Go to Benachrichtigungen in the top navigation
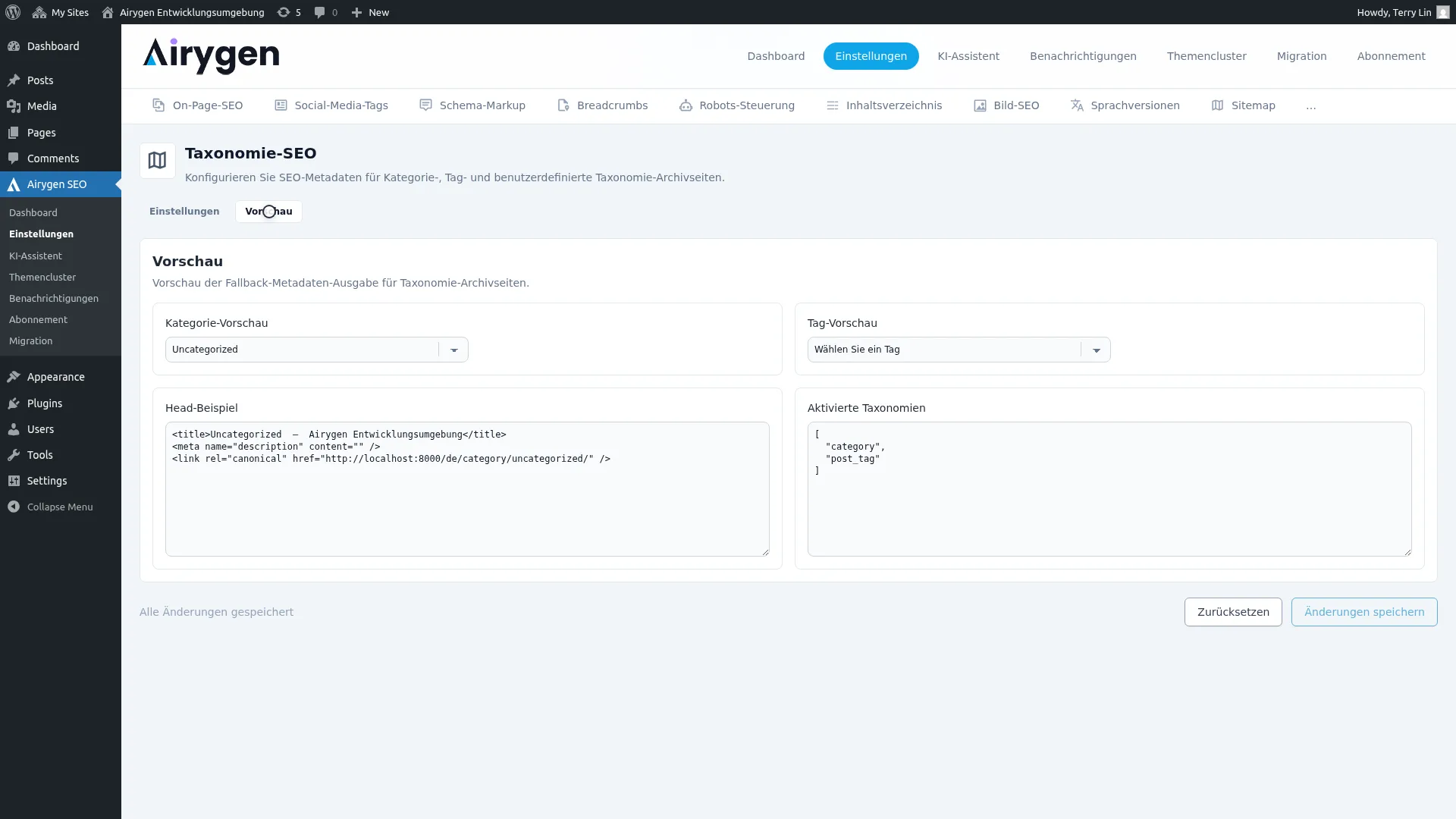The width and height of the screenshot is (1456, 819). pos(1083,56)
